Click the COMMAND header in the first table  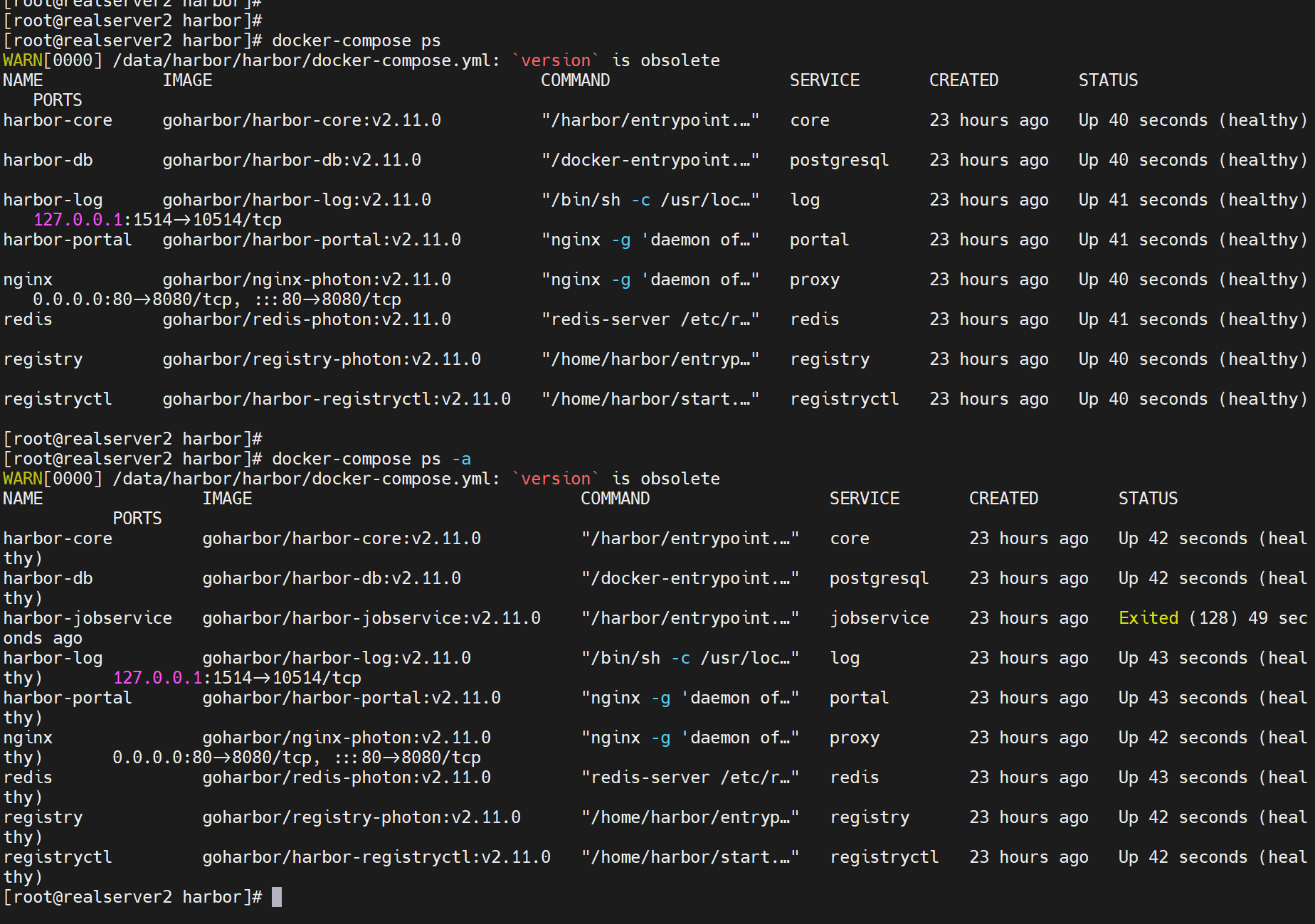(575, 80)
